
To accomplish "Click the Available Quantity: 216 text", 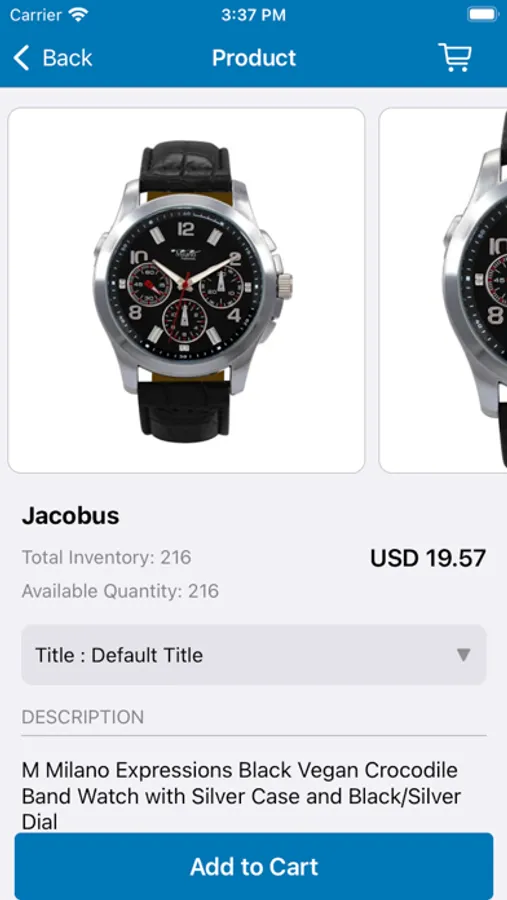I will (x=121, y=591).
